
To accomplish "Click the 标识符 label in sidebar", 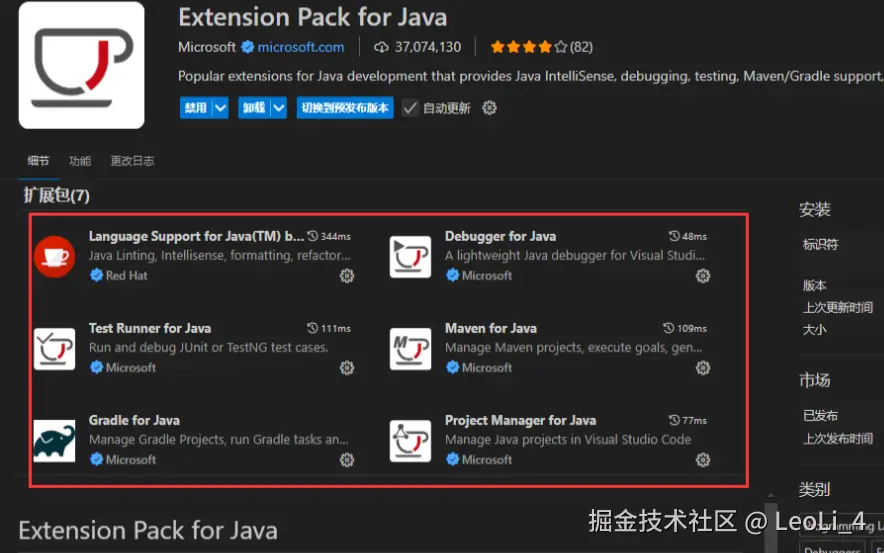I will pos(820,245).
